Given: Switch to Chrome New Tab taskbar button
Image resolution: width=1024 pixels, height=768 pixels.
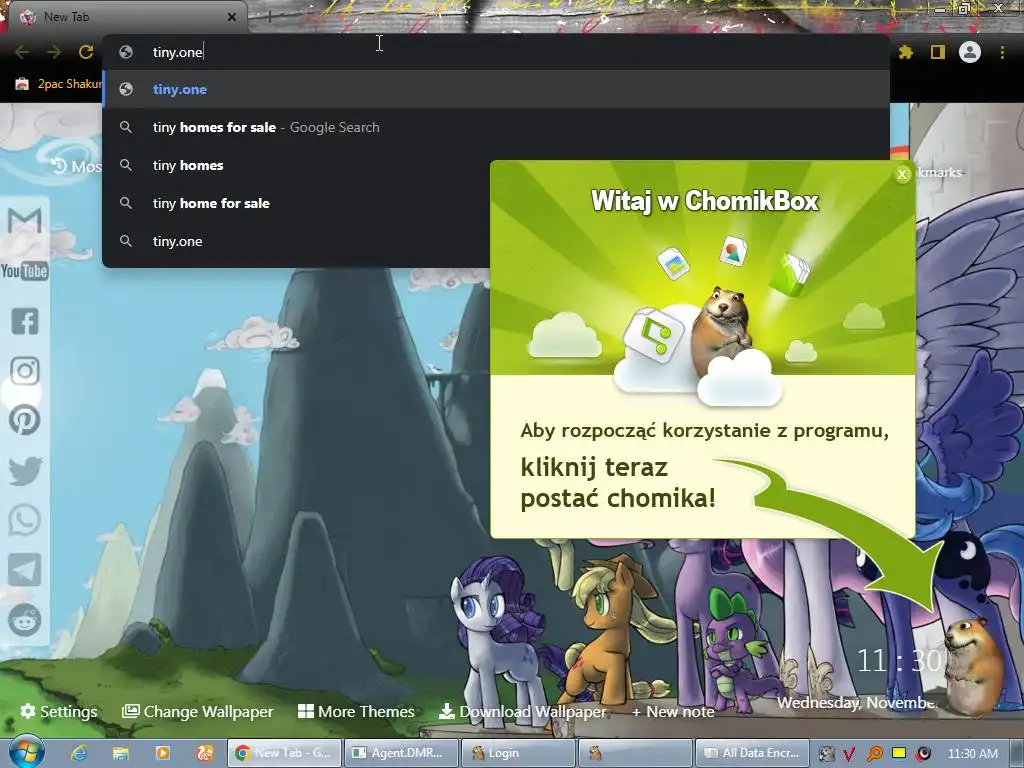Looking at the screenshot, I should pos(284,753).
